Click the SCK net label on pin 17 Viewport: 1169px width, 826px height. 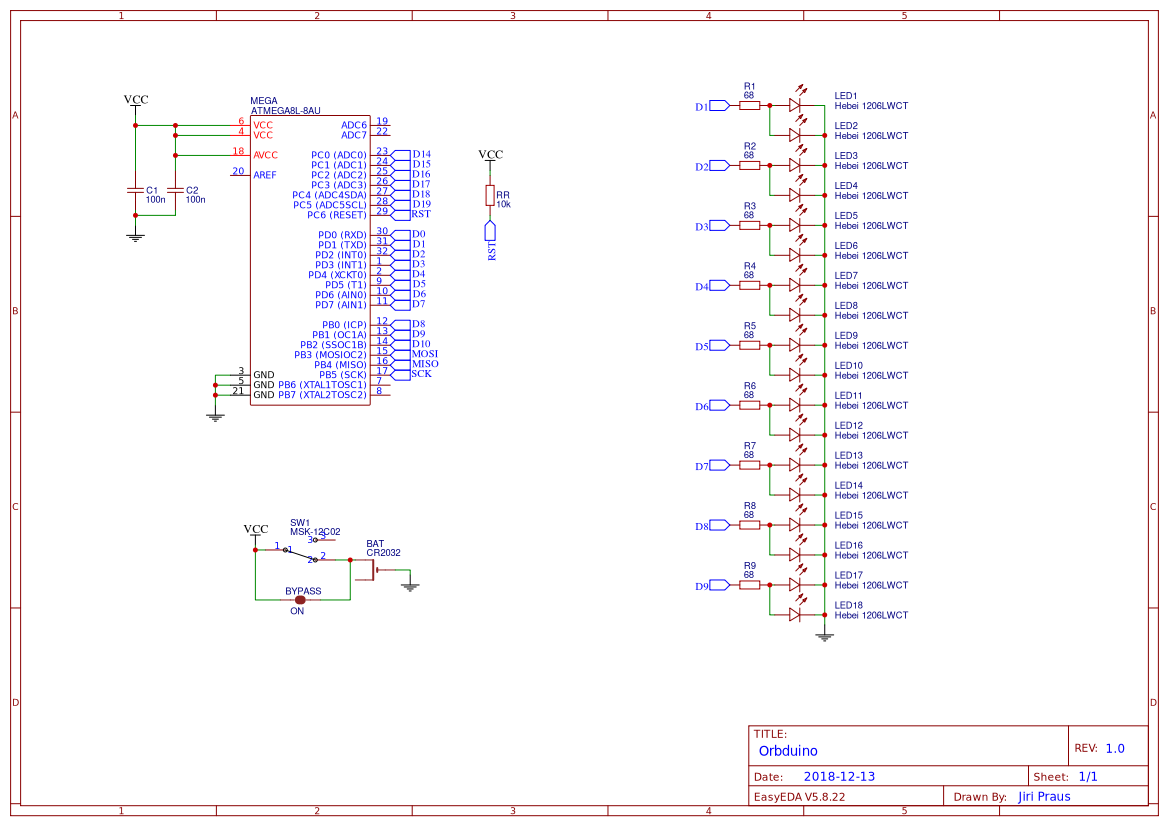coord(421,375)
